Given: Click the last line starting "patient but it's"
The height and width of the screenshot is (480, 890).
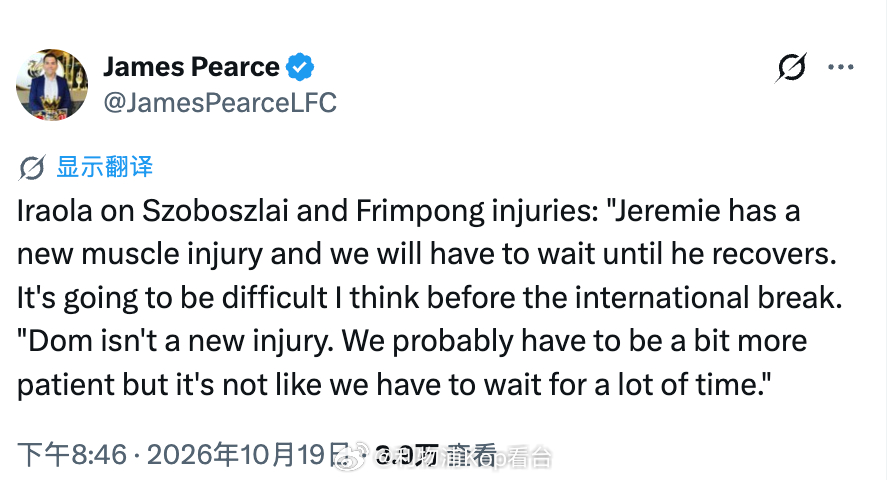Looking at the screenshot, I should 394,385.
